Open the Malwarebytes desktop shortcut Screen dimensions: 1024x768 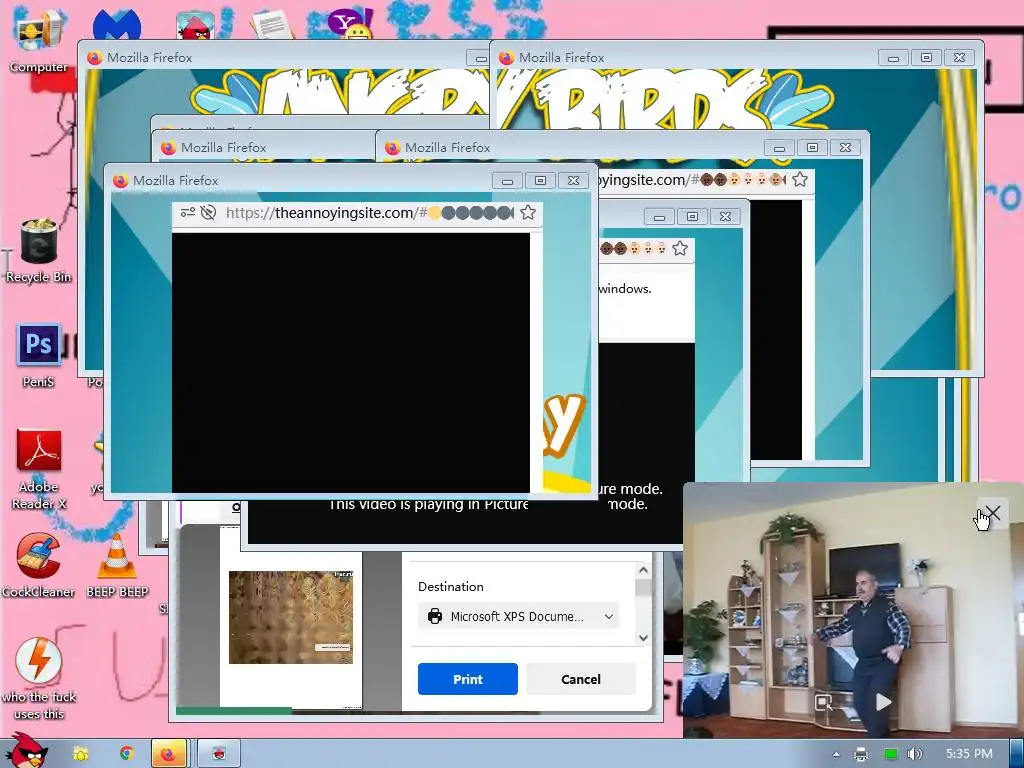pos(118,25)
